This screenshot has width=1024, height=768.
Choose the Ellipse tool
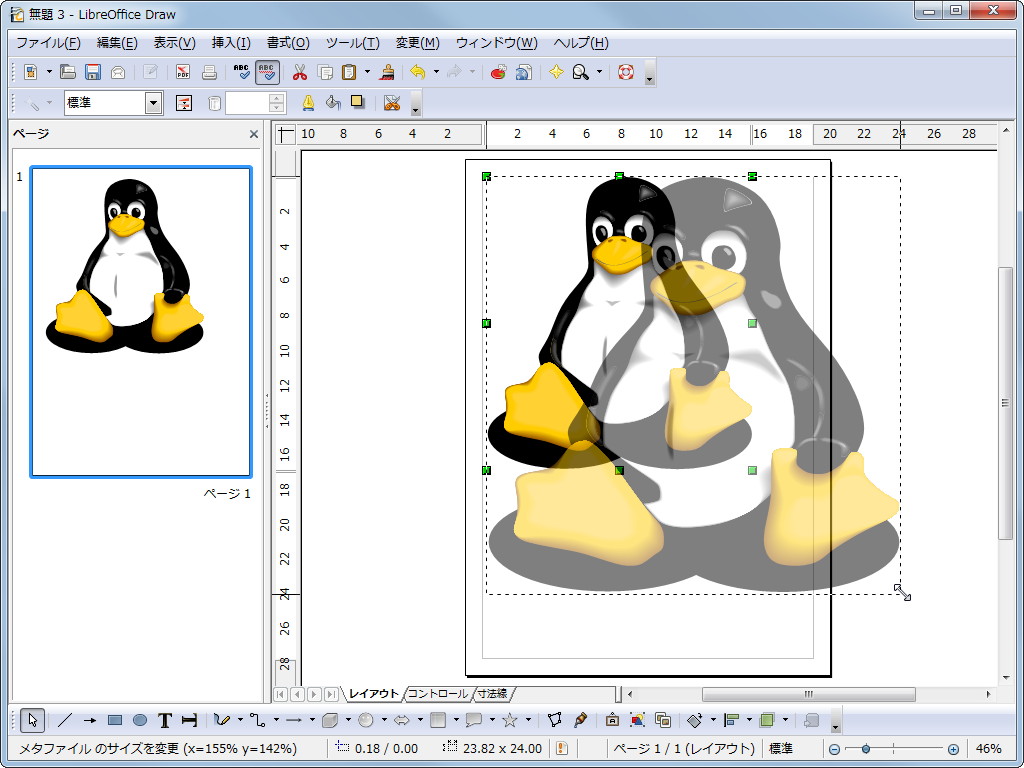[x=140, y=720]
